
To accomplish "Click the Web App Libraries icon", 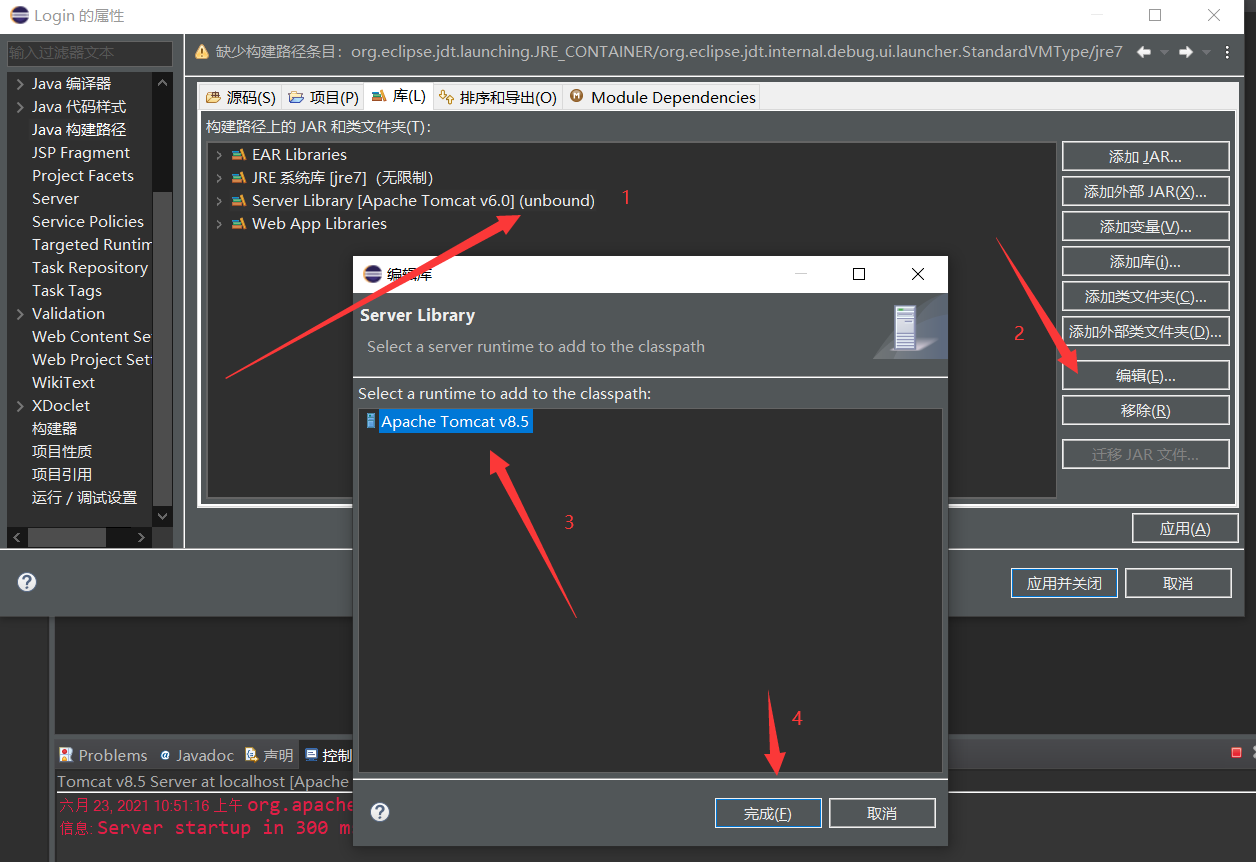I will [239, 223].
